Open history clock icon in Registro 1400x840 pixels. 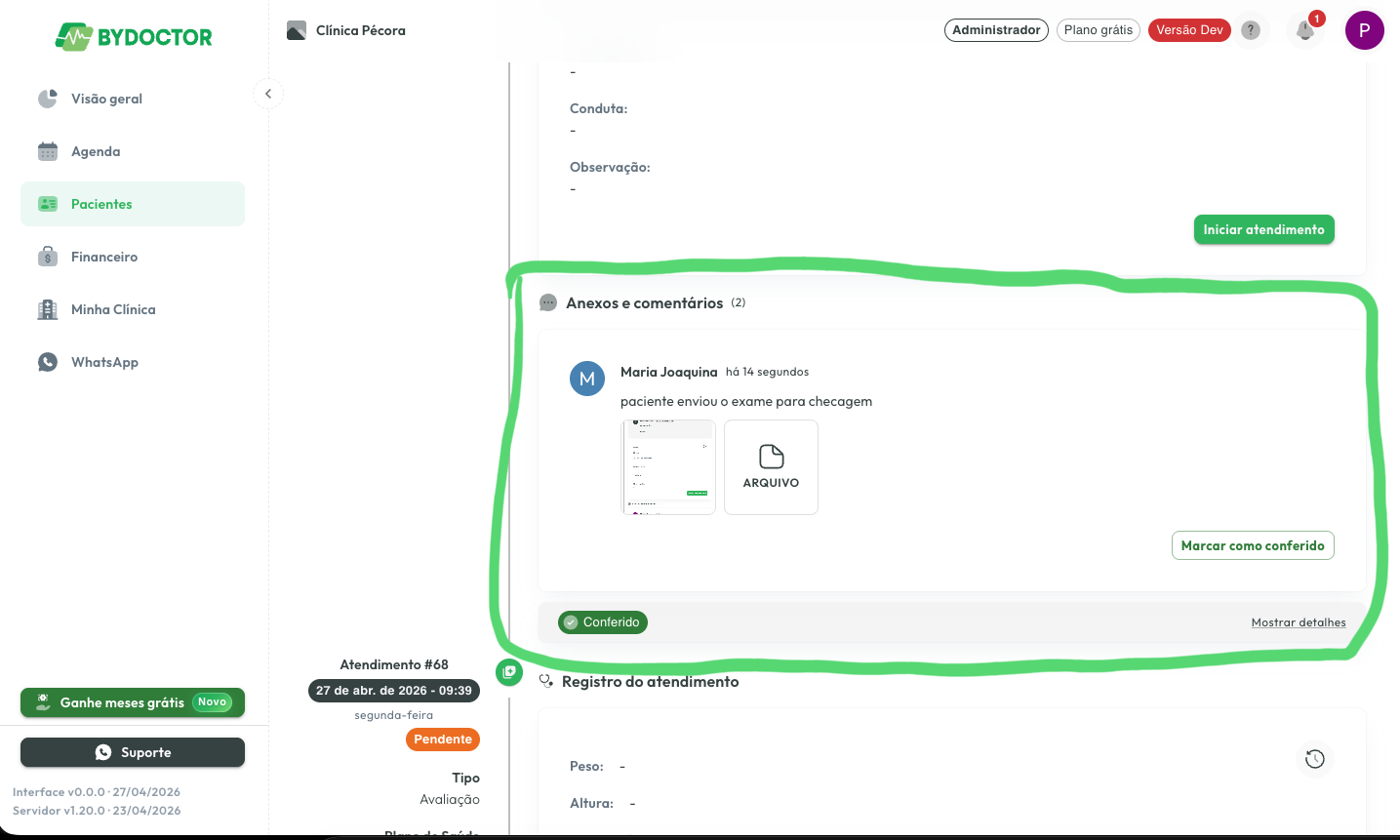point(1315,759)
